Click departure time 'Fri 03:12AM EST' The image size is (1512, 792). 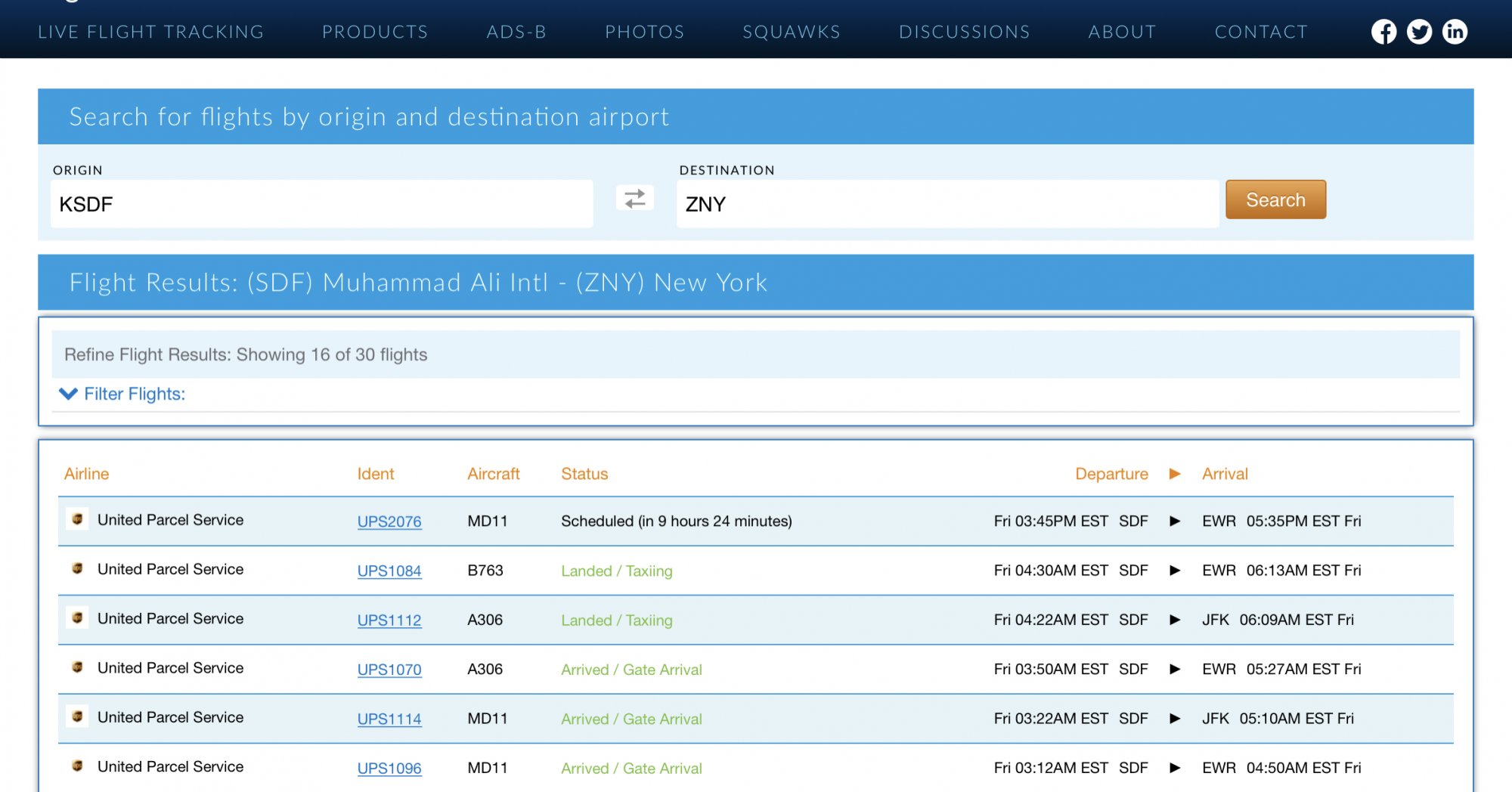click(1051, 767)
